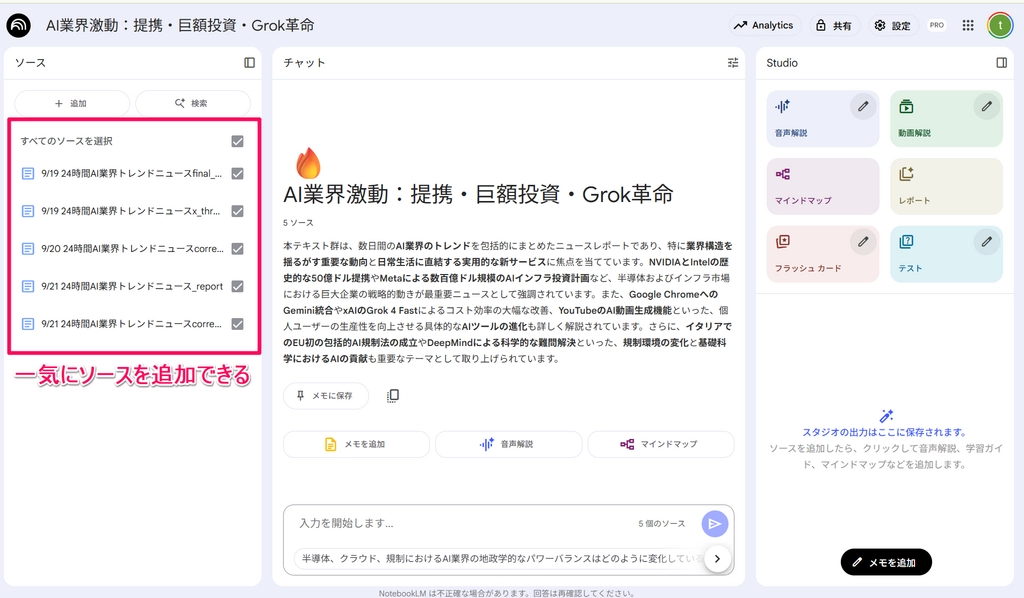The image size is (1024, 598).
Task: Open the 動画解説 Studio card
Action: (x=946, y=119)
